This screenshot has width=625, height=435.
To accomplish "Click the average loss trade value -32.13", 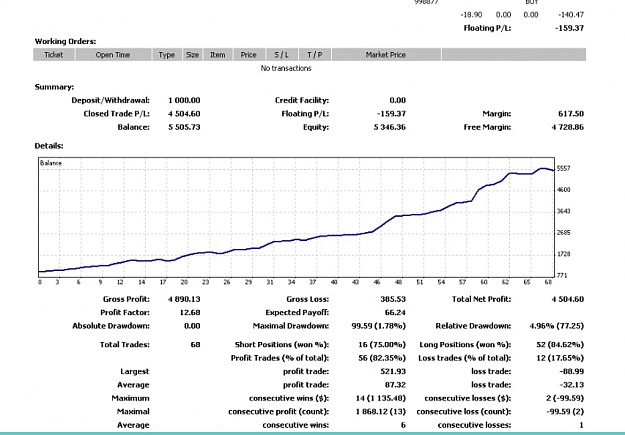I will tap(572, 385).
